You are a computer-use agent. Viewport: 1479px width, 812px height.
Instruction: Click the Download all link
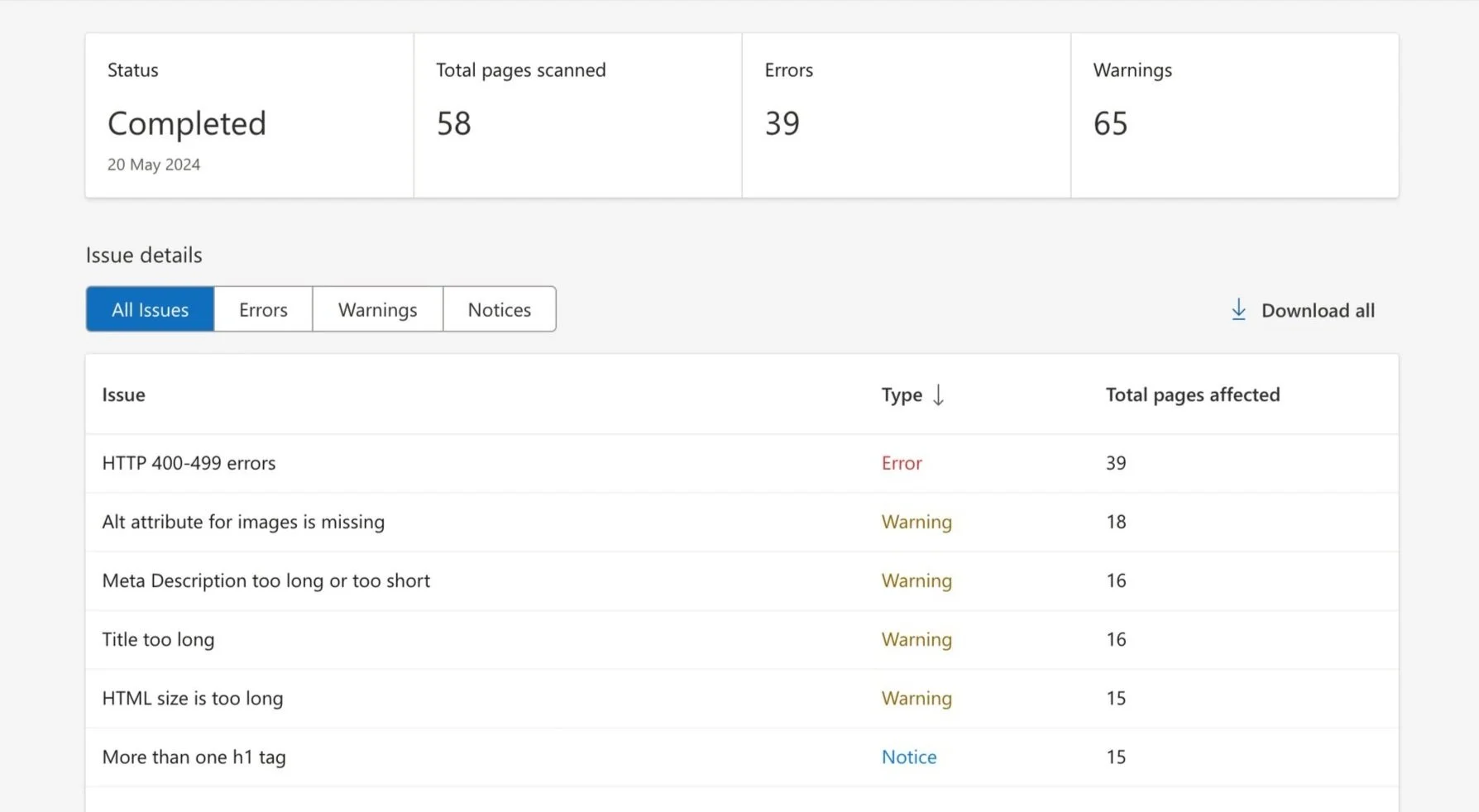click(1318, 310)
